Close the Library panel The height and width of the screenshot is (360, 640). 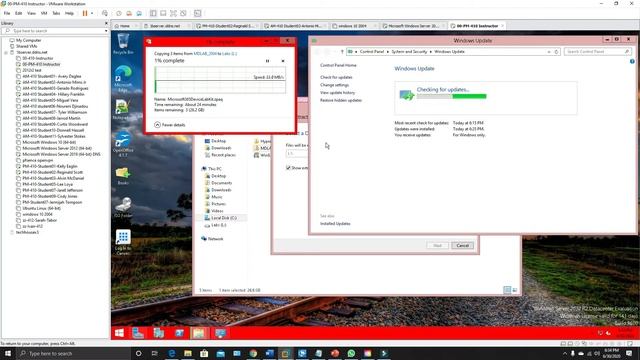pos(106,23)
